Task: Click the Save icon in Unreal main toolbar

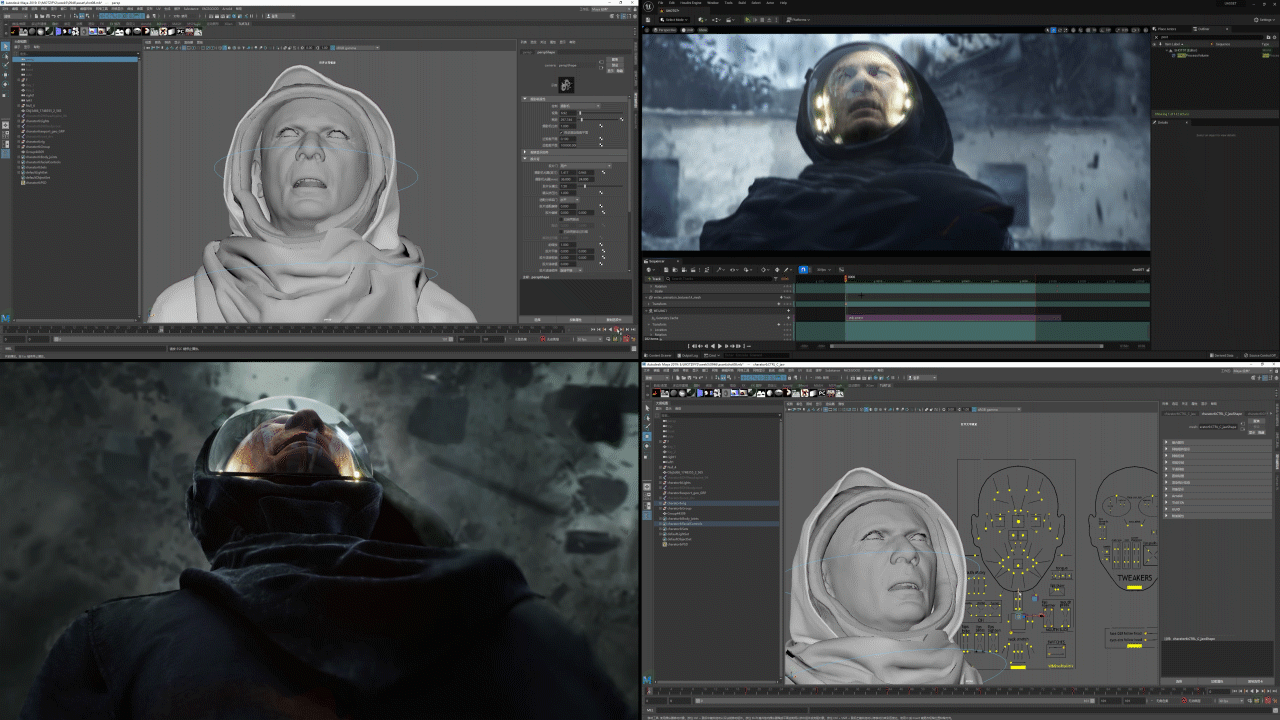Action: click(649, 19)
